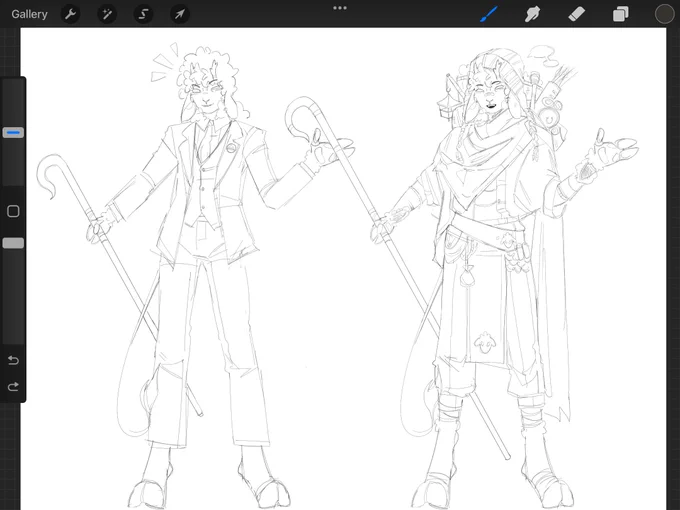Adjust the brush opacity slider handle
Image resolution: width=680 pixels, height=510 pixels.
pyautogui.click(x=13, y=243)
